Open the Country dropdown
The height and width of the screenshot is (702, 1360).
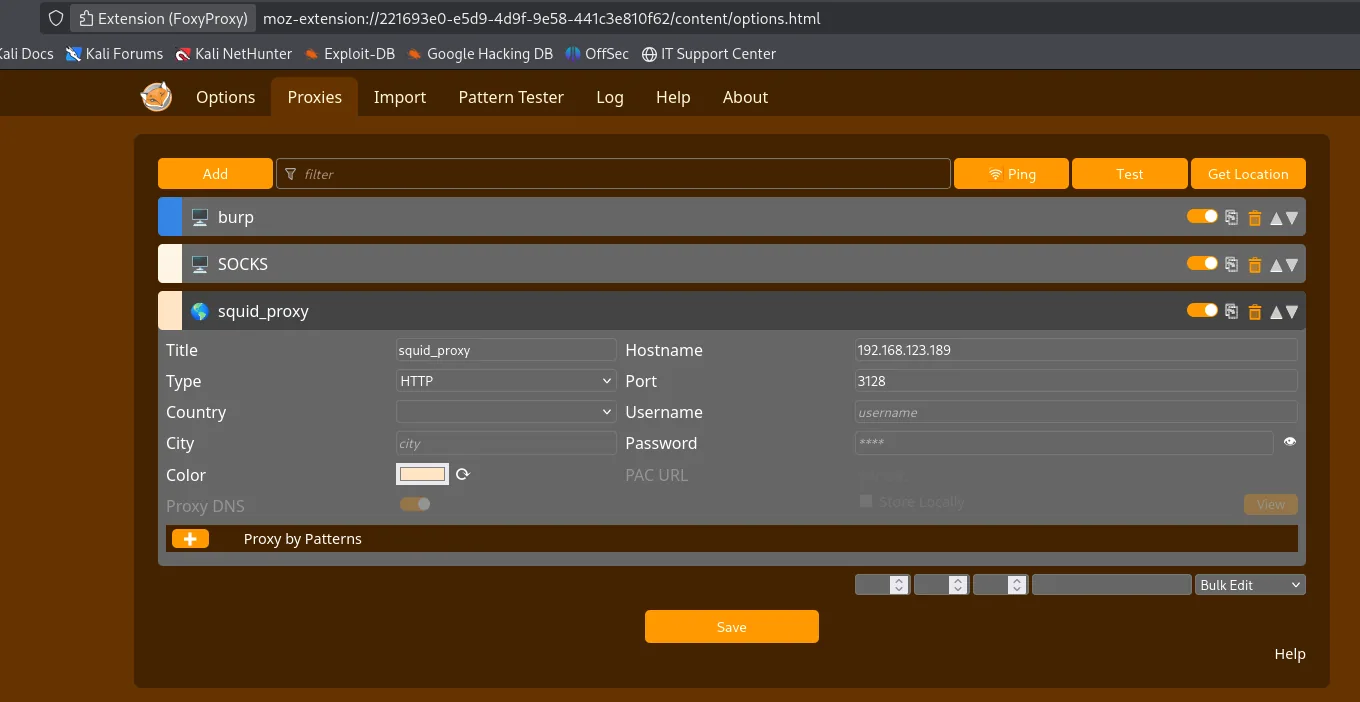tap(507, 412)
